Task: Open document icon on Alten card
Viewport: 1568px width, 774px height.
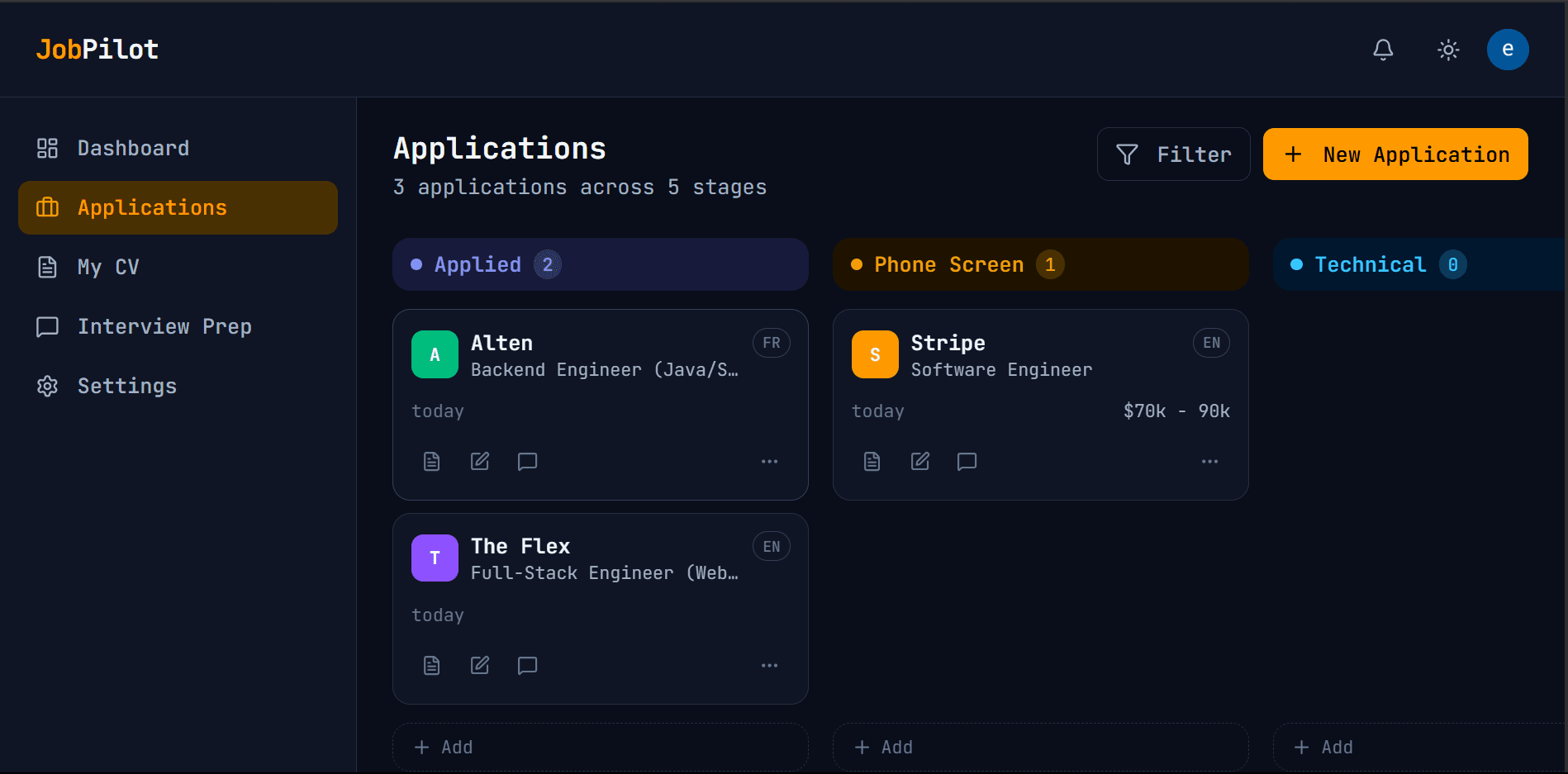Action: [431, 461]
